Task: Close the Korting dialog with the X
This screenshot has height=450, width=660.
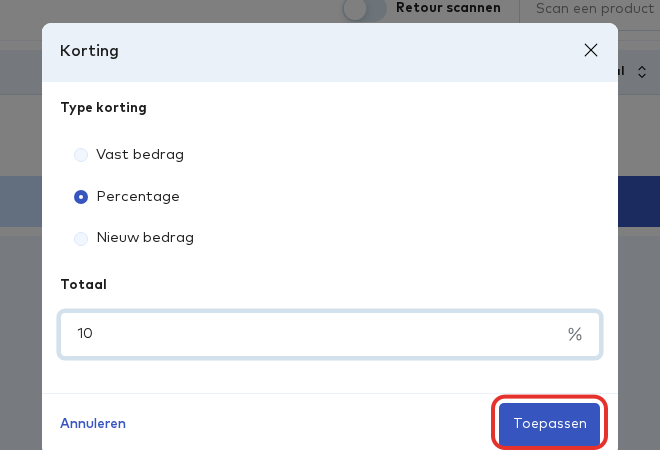Action: 591,50
